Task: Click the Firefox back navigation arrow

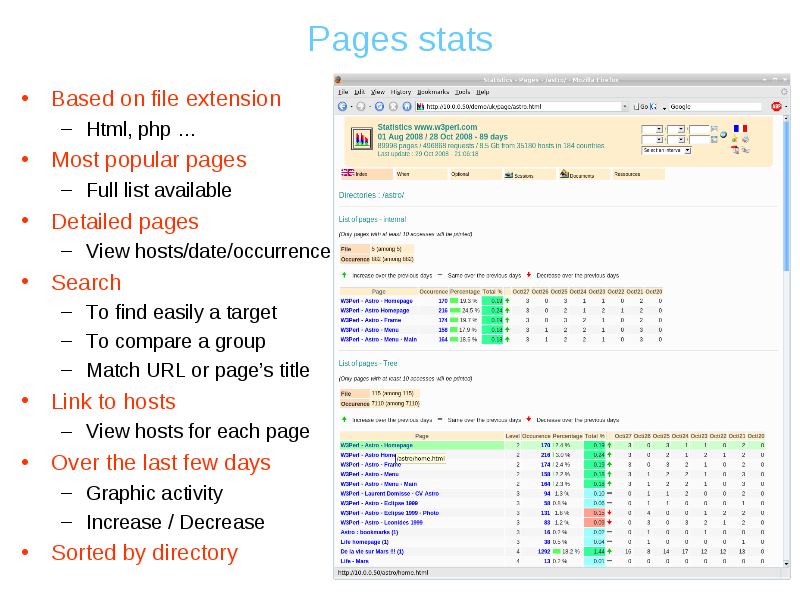Action: (x=342, y=106)
